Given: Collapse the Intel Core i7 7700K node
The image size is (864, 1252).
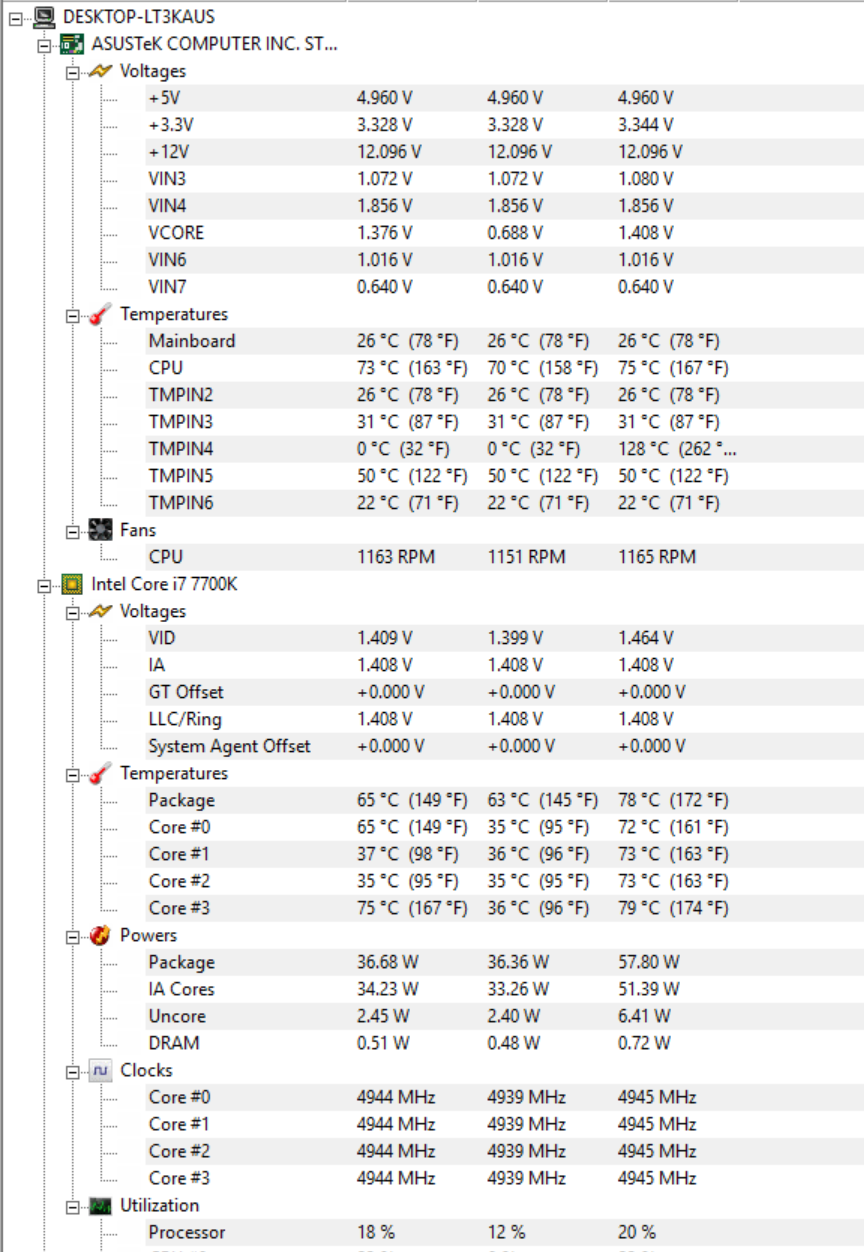Looking at the screenshot, I should (44, 584).
